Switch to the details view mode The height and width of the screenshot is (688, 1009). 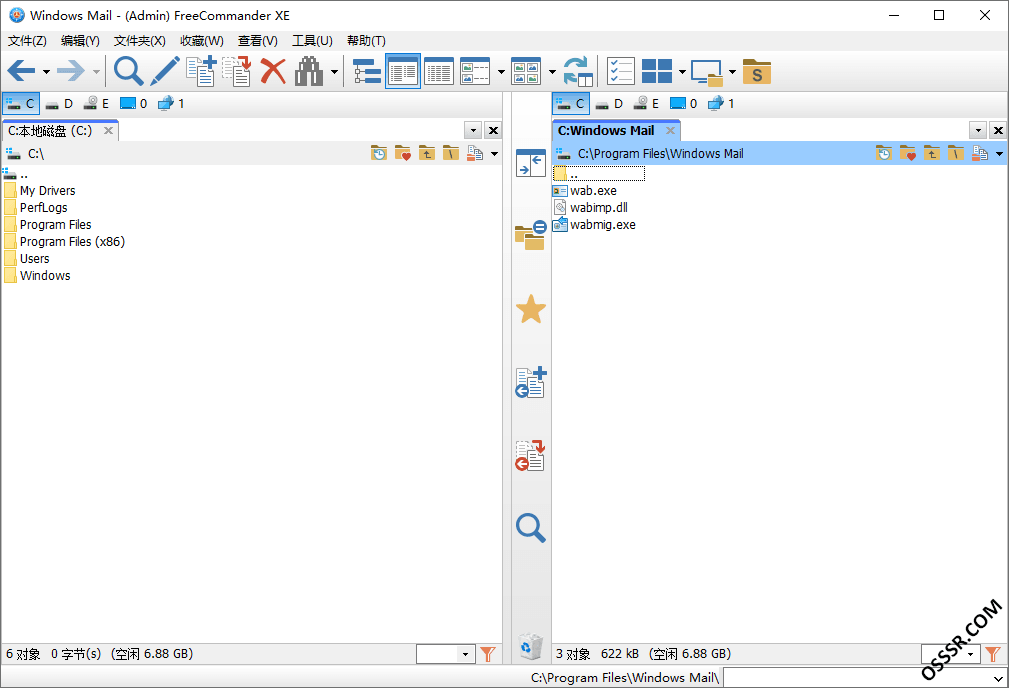(439, 71)
